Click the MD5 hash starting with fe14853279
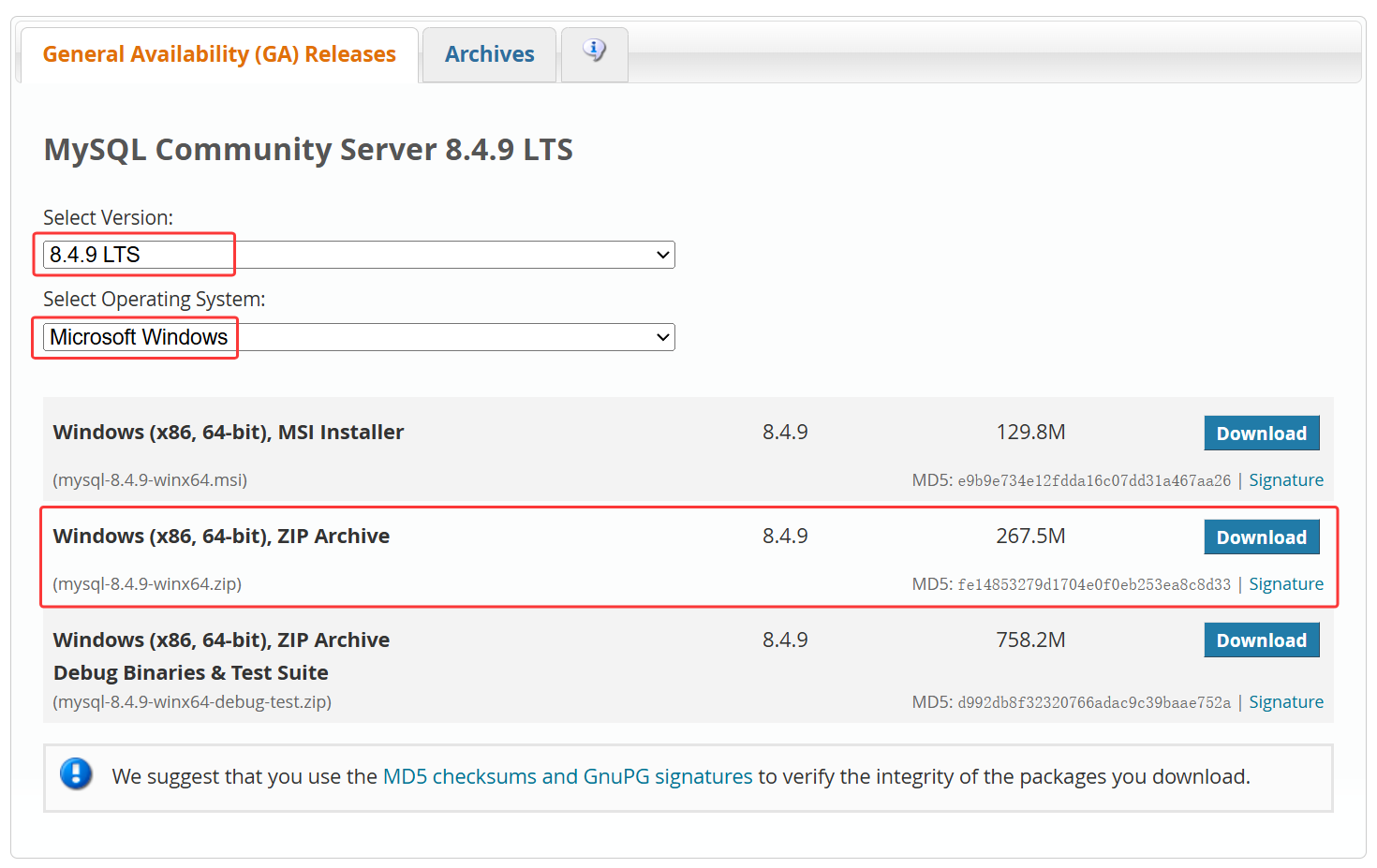 point(1094,585)
